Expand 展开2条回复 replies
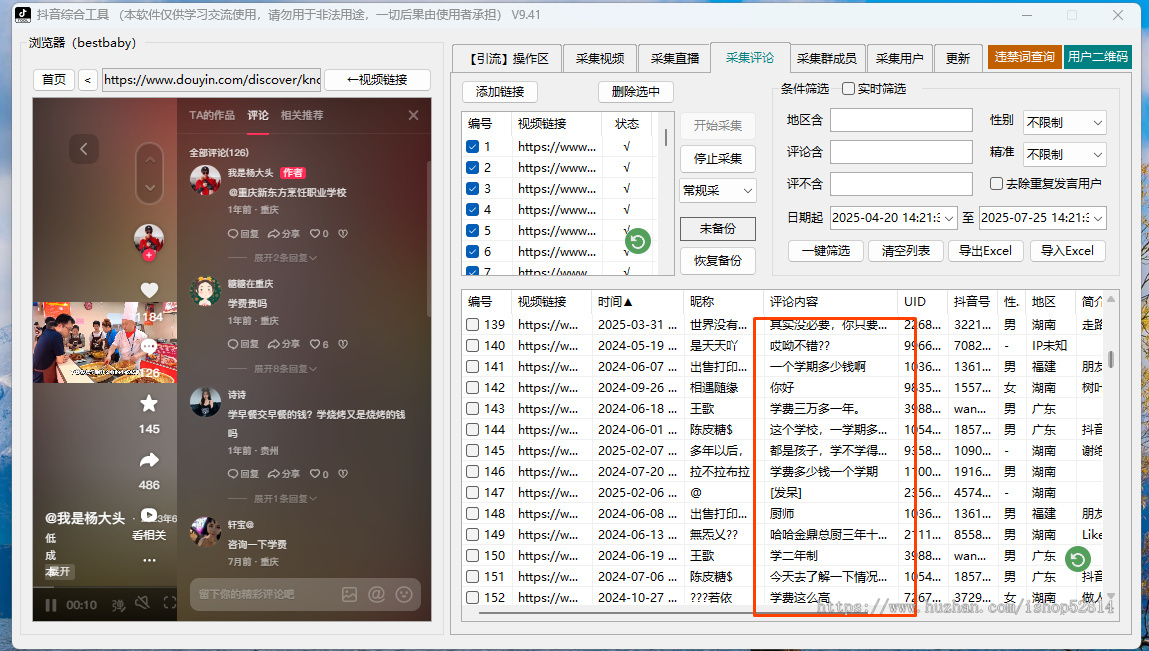 click(x=285, y=258)
